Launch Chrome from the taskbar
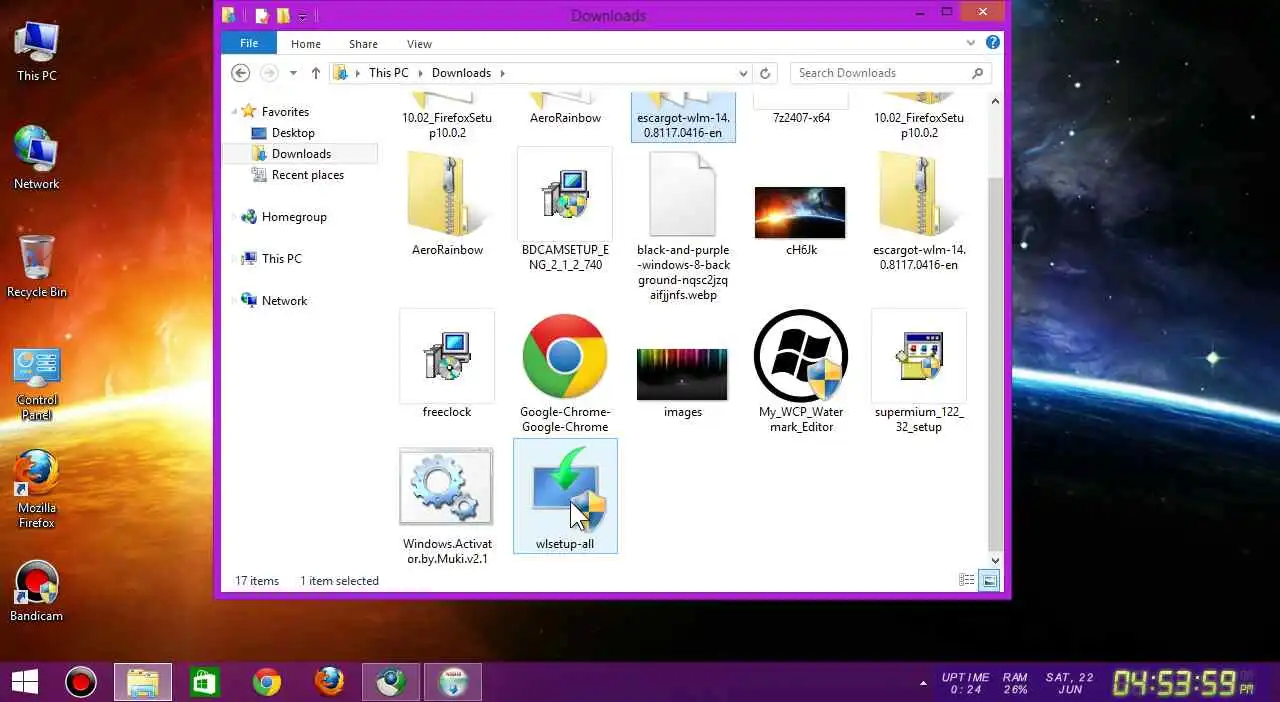Image resolution: width=1280 pixels, height=702 pixels. coord(267,682)
